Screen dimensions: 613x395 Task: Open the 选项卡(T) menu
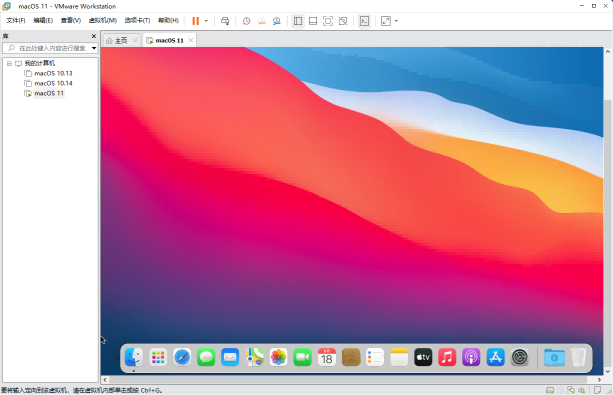point(137,20)
